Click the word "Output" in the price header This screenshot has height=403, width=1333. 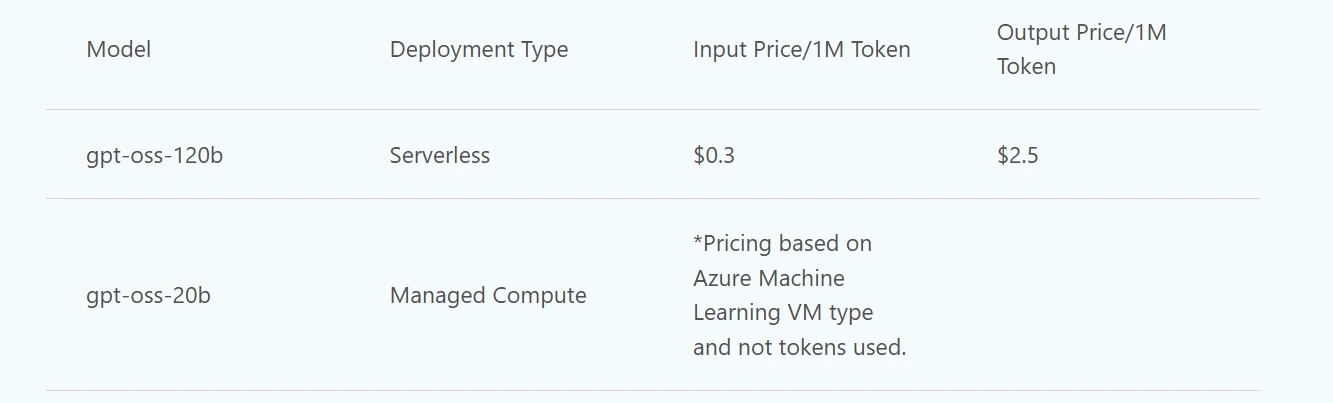[1031, 32]
